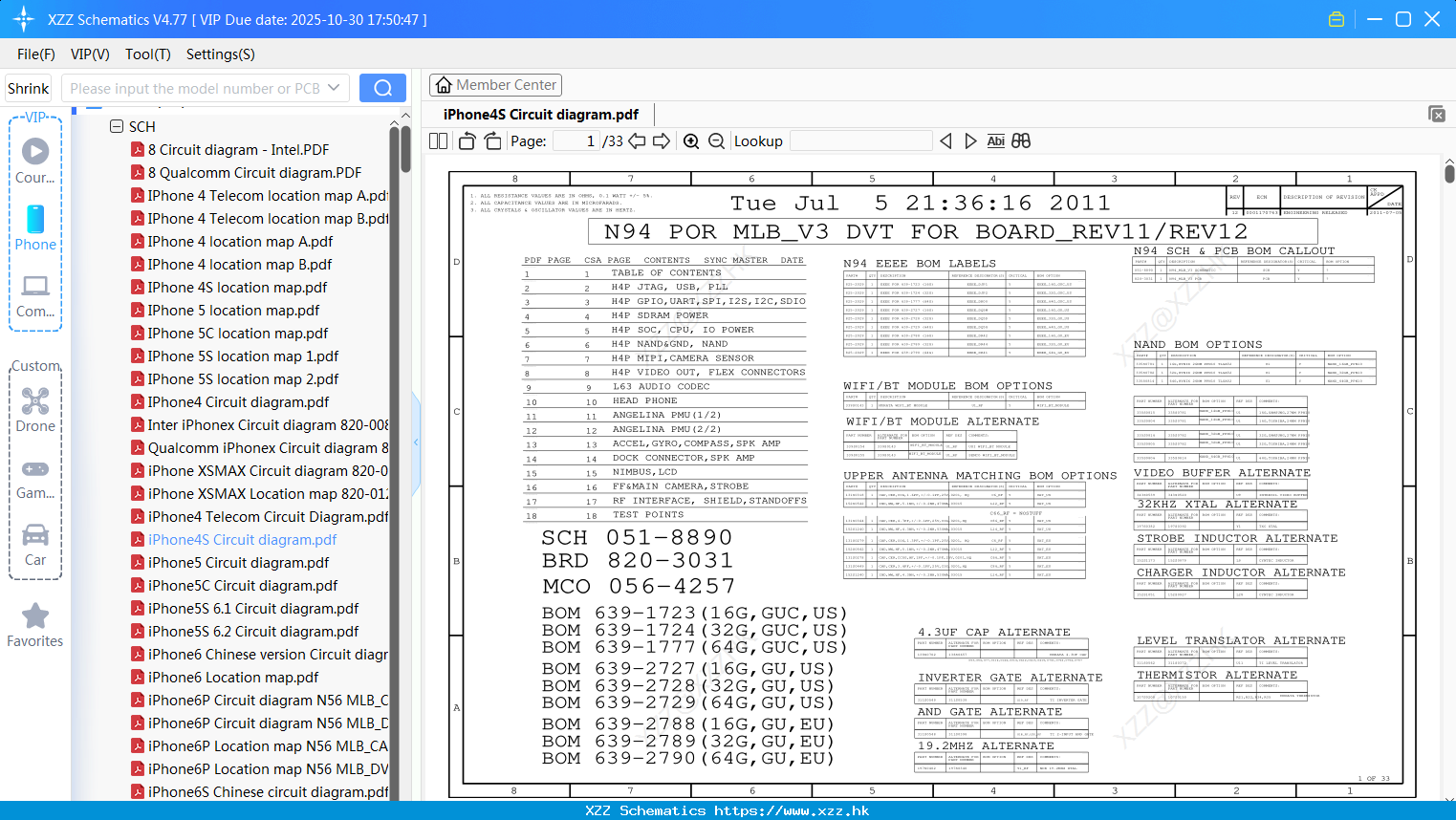This screenshot has height=820, width=1456.
Task: Open the VIP(V) menu
Action: [x=90, y=54]
